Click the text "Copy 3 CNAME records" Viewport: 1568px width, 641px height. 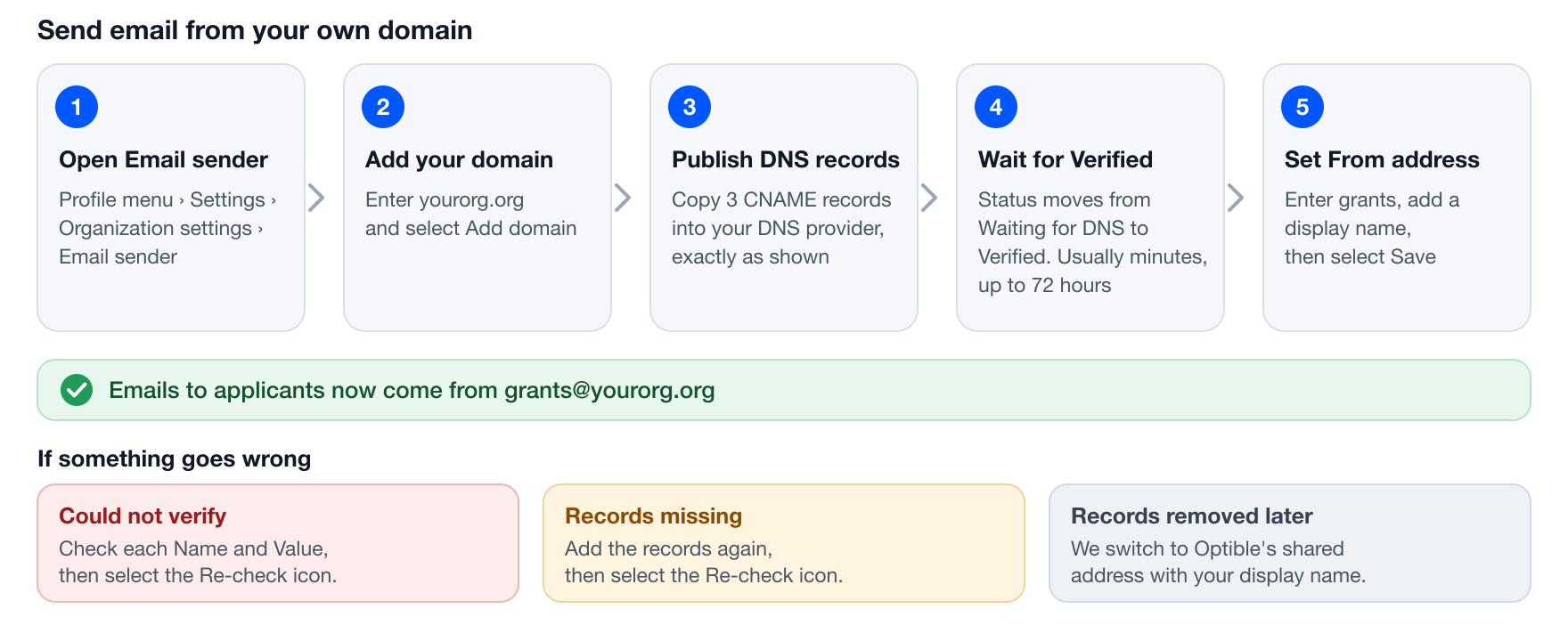point(781,199)
